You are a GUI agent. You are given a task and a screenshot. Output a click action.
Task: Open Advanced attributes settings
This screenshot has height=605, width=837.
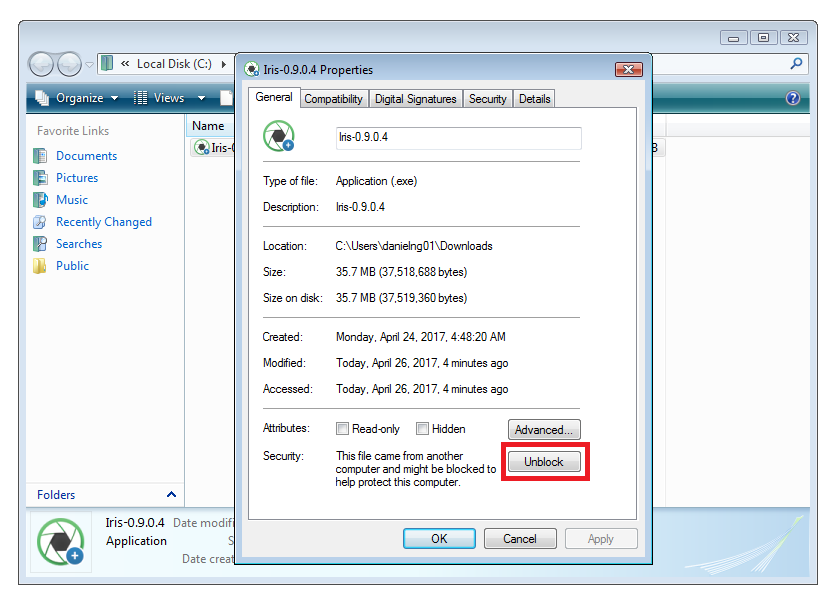pos(544,429)
